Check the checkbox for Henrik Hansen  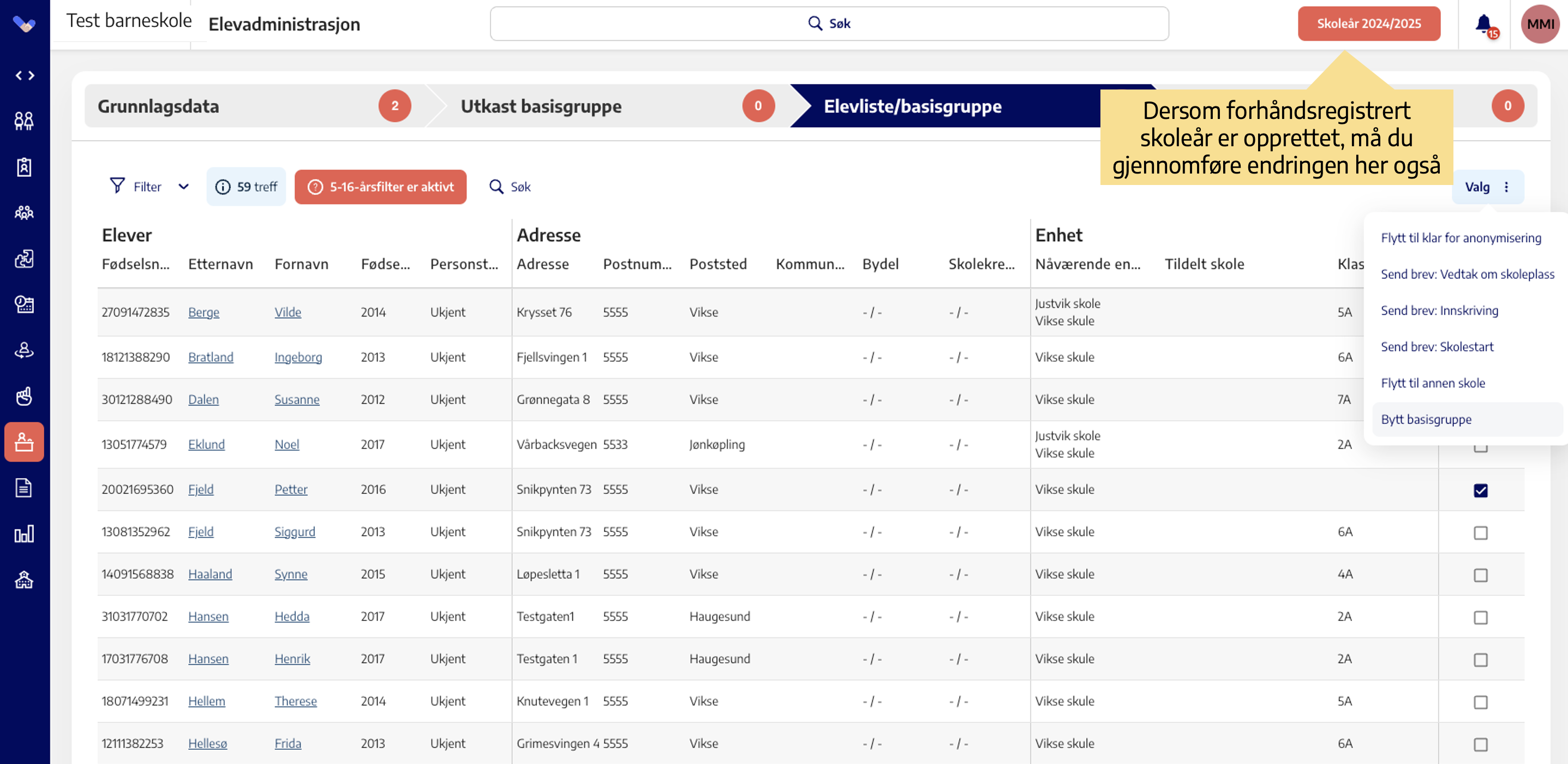[x=1480, y=660]
